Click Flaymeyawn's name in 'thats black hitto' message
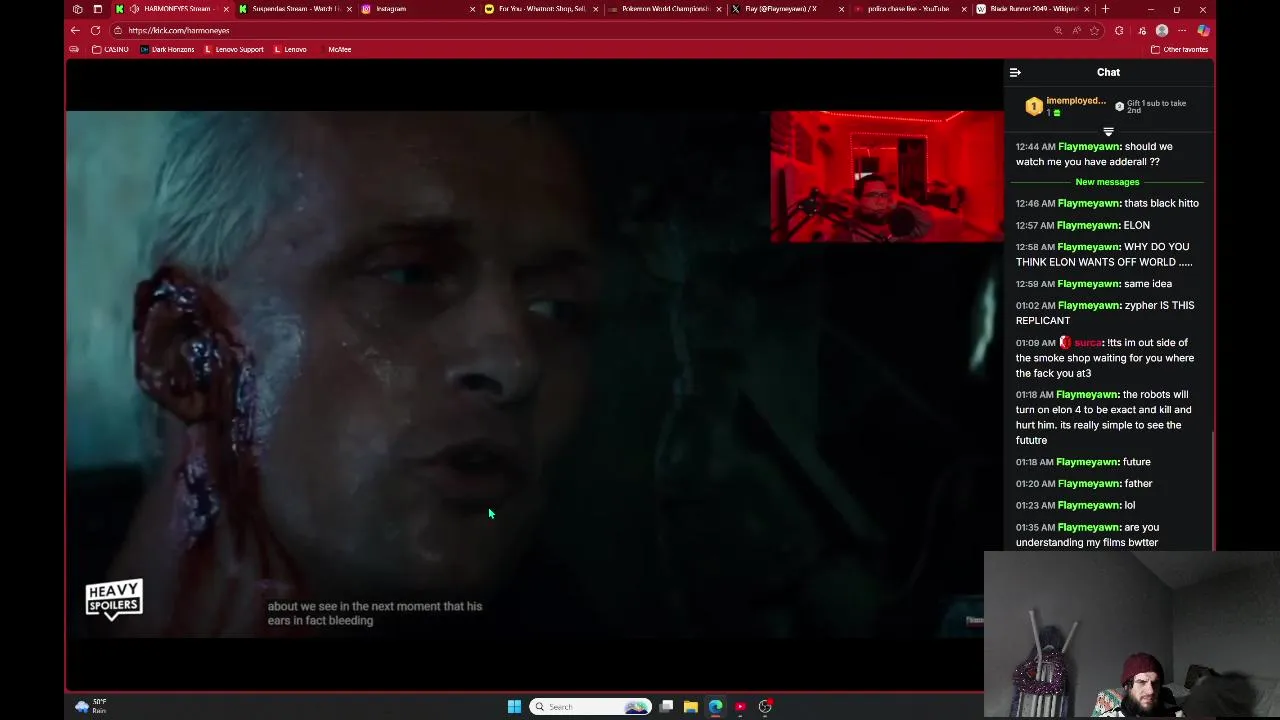 pos(1088,203)
